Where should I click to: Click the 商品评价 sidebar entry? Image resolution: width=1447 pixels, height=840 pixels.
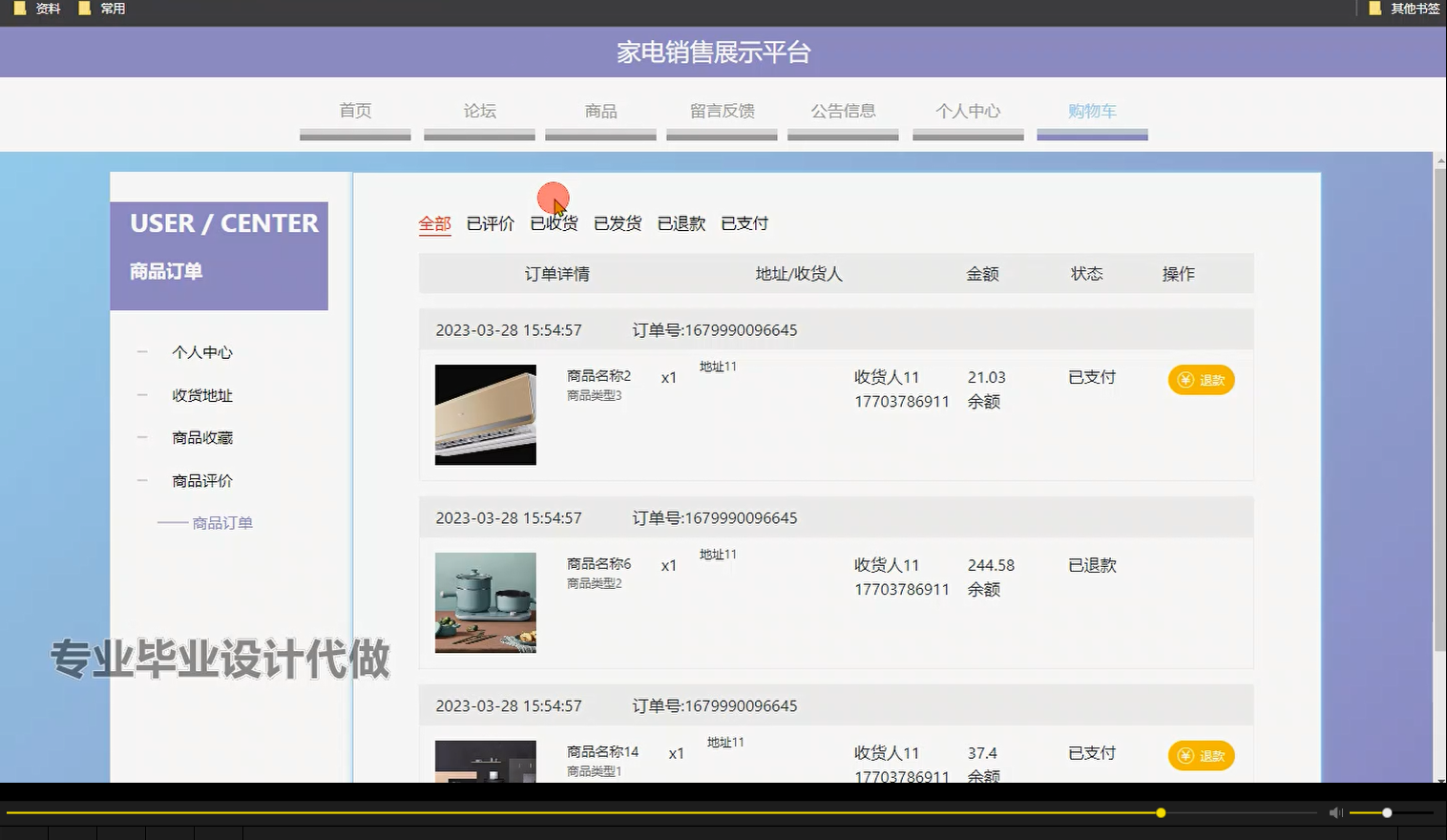(x=201, y=480)
